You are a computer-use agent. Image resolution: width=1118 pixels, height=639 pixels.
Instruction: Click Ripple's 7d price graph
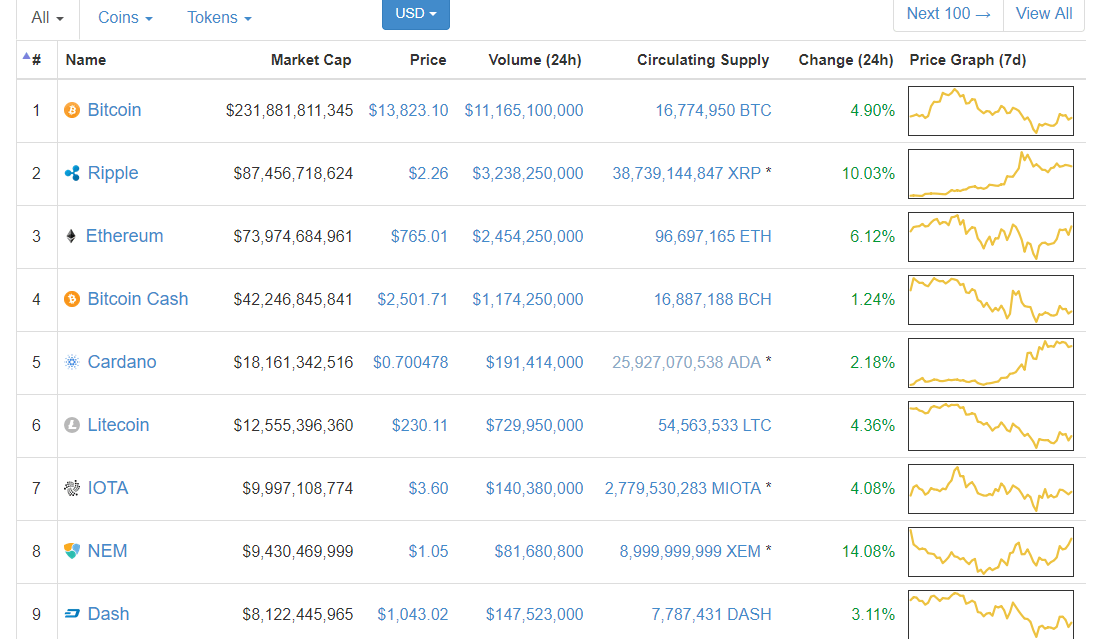coord(990,173)
